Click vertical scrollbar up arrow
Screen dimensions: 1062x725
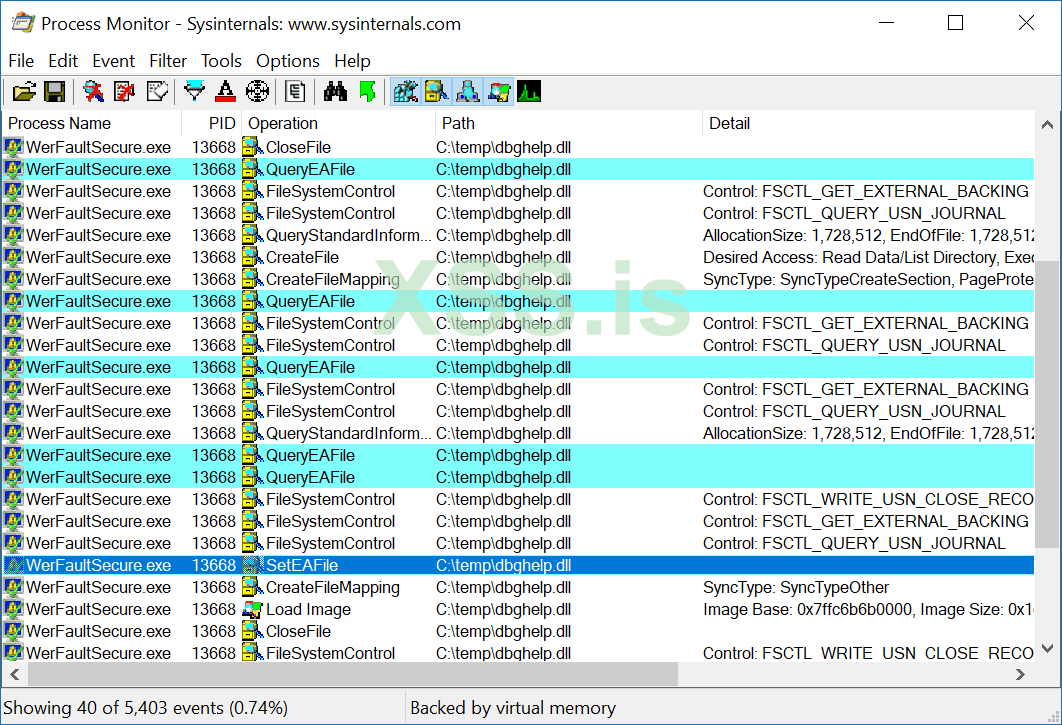[1047, 125]
